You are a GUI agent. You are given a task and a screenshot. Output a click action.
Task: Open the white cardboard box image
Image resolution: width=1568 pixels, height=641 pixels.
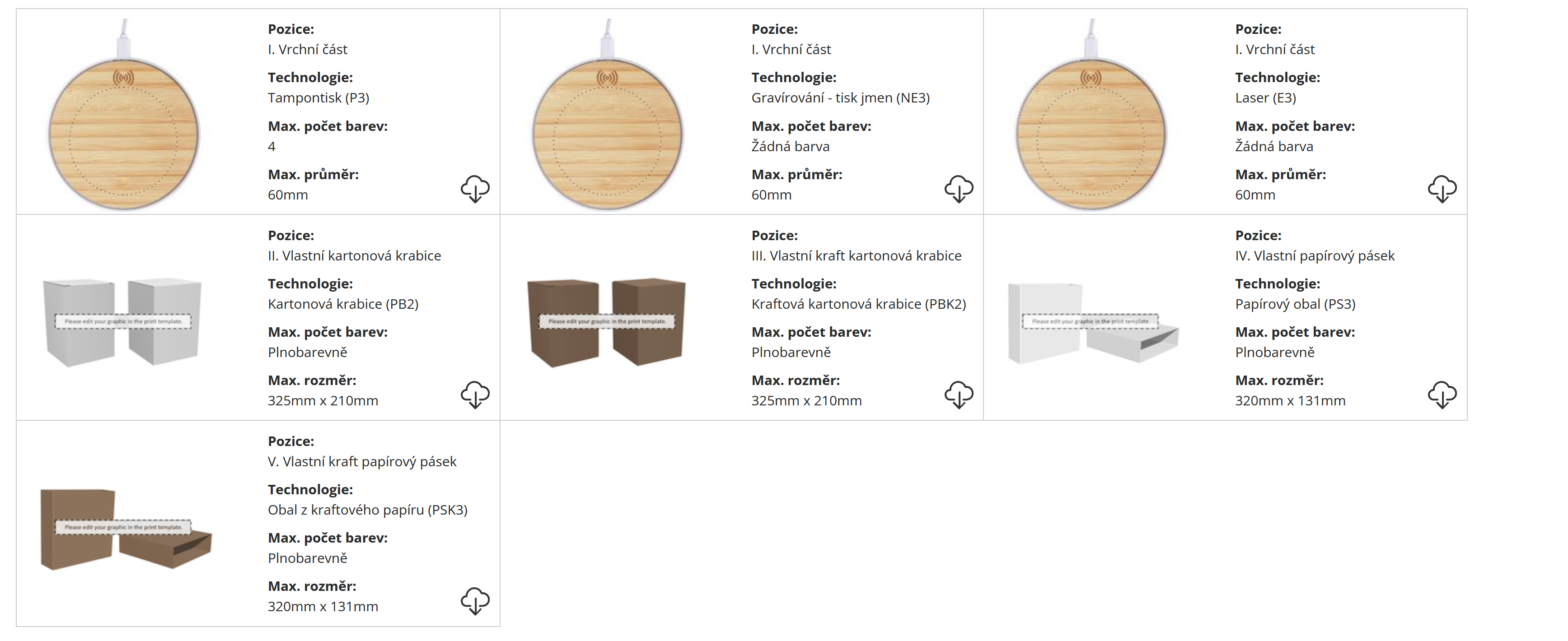[122, 322]
